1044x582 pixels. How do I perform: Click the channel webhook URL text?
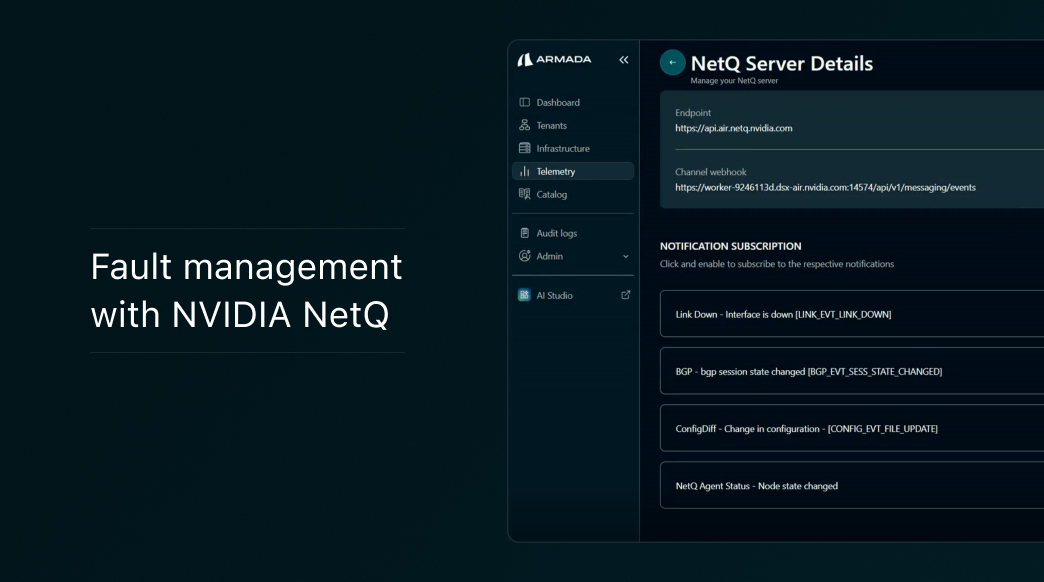point(826,187)
